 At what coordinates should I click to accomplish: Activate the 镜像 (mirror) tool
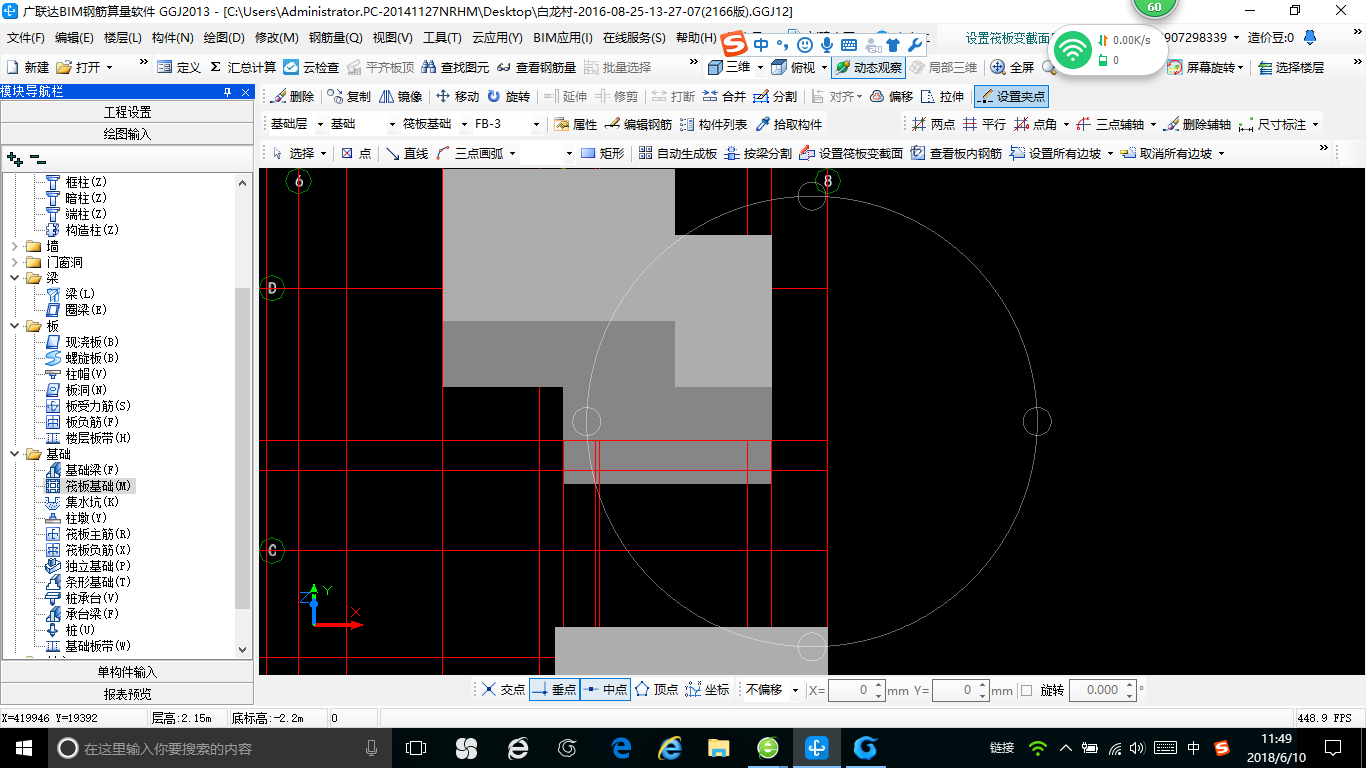pos(401,97)
